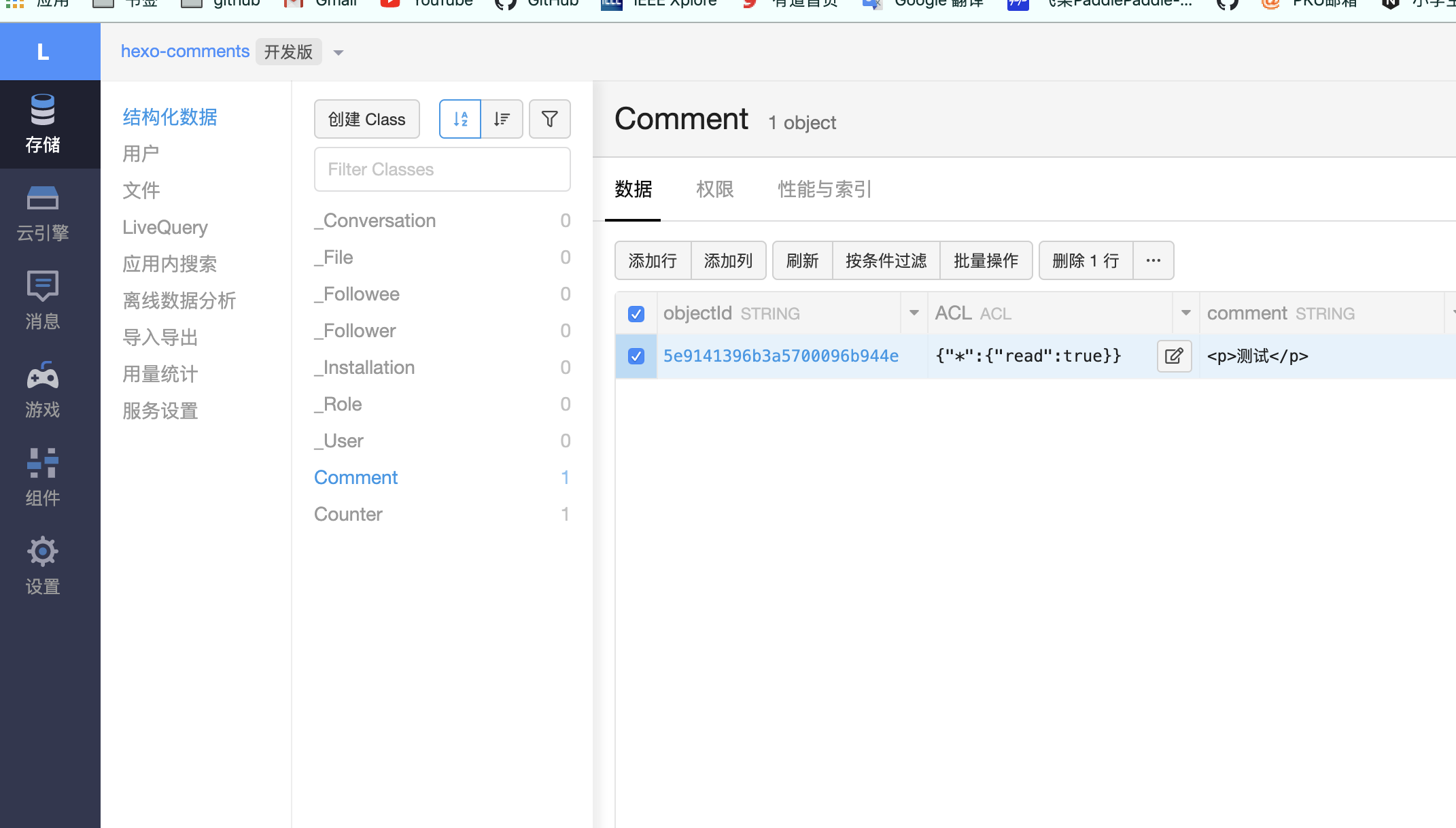Open the objectId column dropdown
This screenshot has height=828, width=1456.
click(x=914, y=313)
